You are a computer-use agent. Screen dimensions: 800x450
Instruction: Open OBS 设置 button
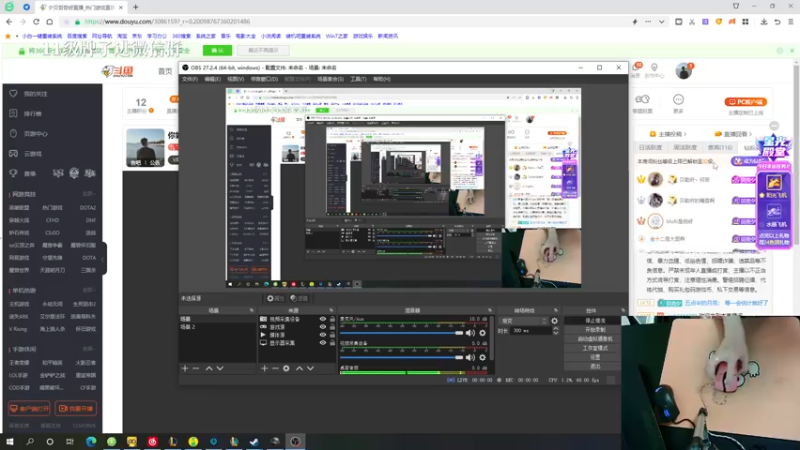click(595, 358)
